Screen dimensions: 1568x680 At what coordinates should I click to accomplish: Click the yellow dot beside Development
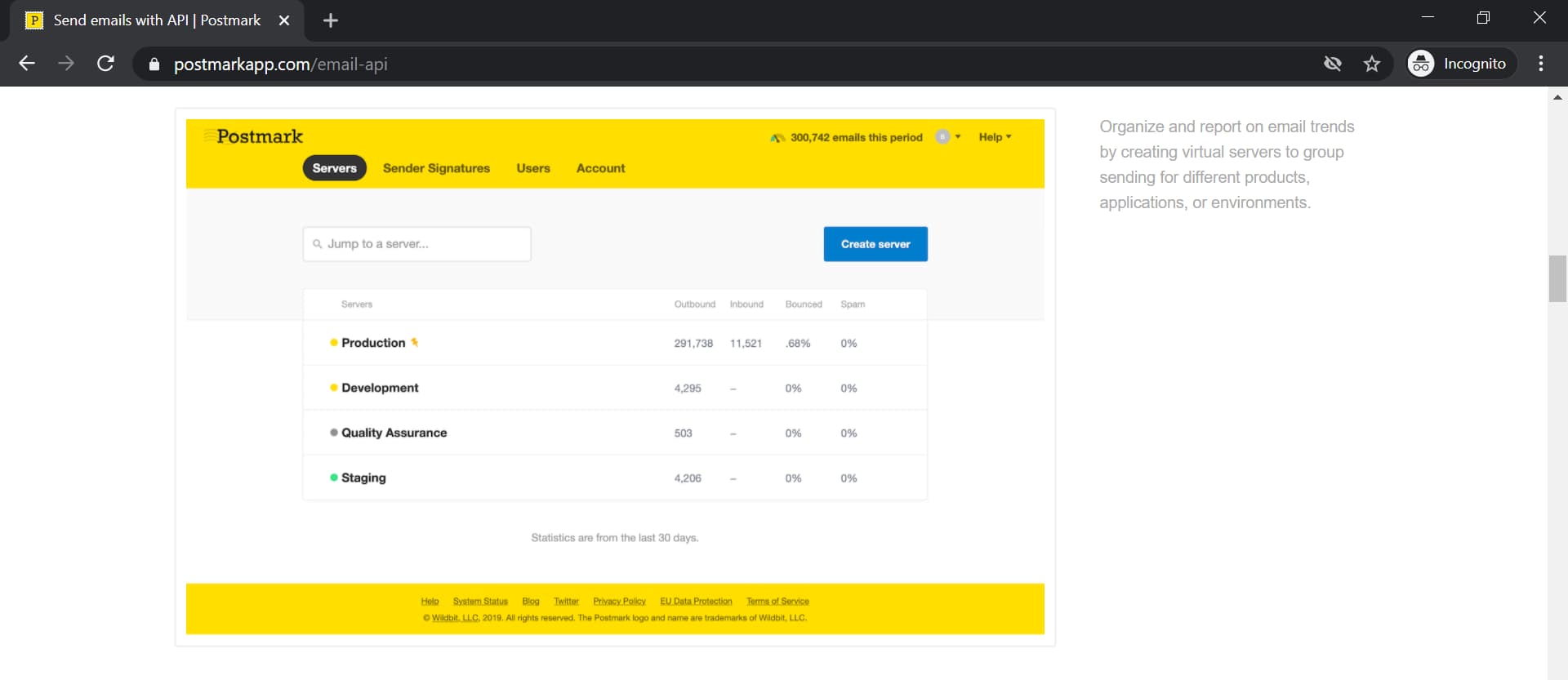click(x=334, y=388)
